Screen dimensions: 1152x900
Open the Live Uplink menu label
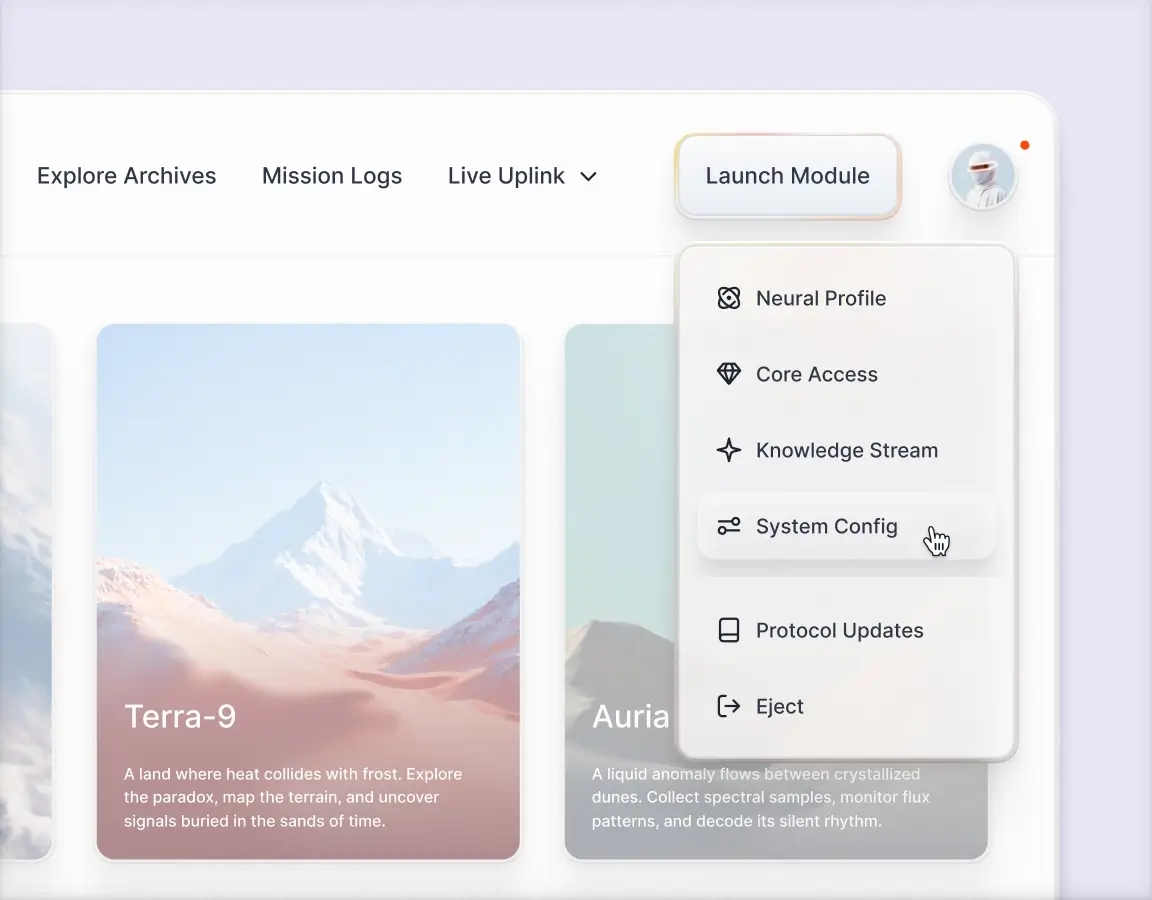coord(506,176)
